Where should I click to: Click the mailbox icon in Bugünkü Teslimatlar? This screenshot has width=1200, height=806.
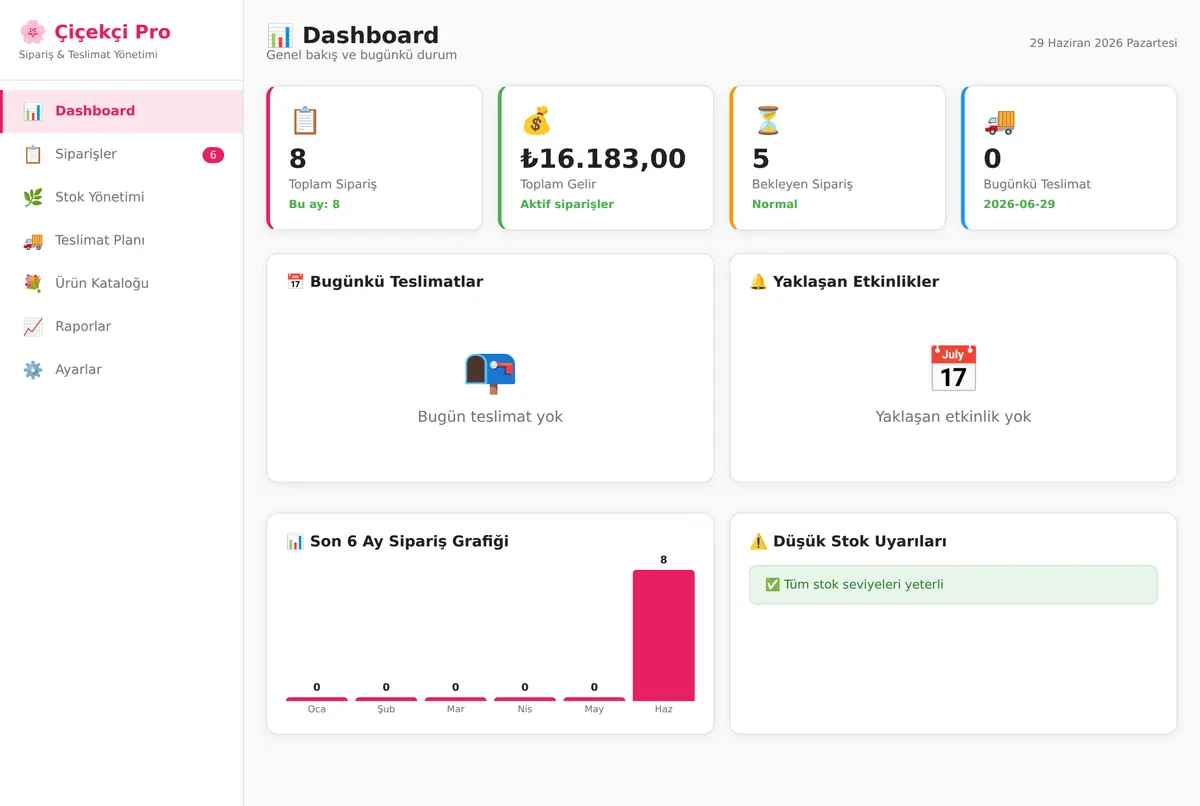490,372
